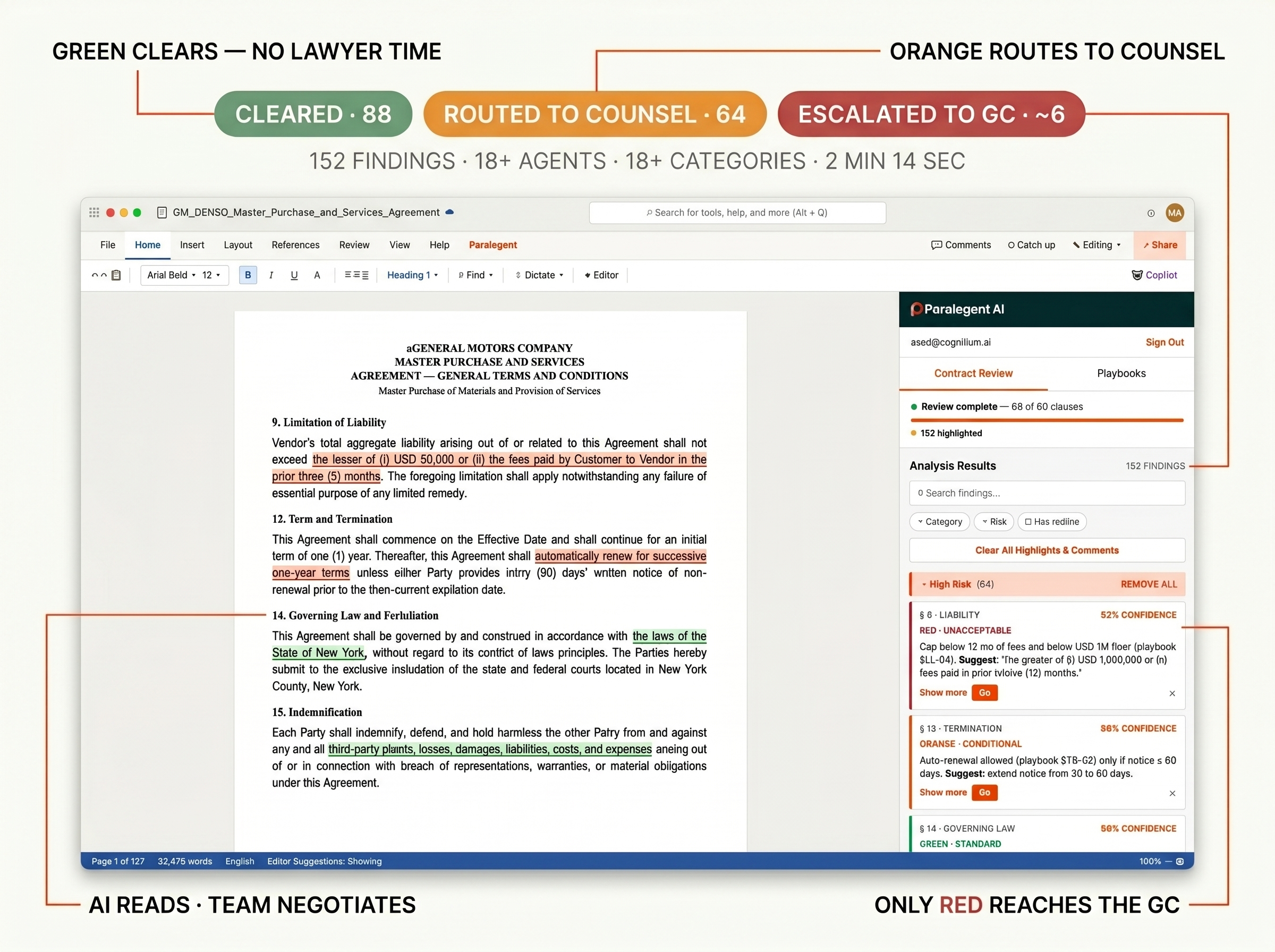Expand the Find dropdown

(476, 275)
